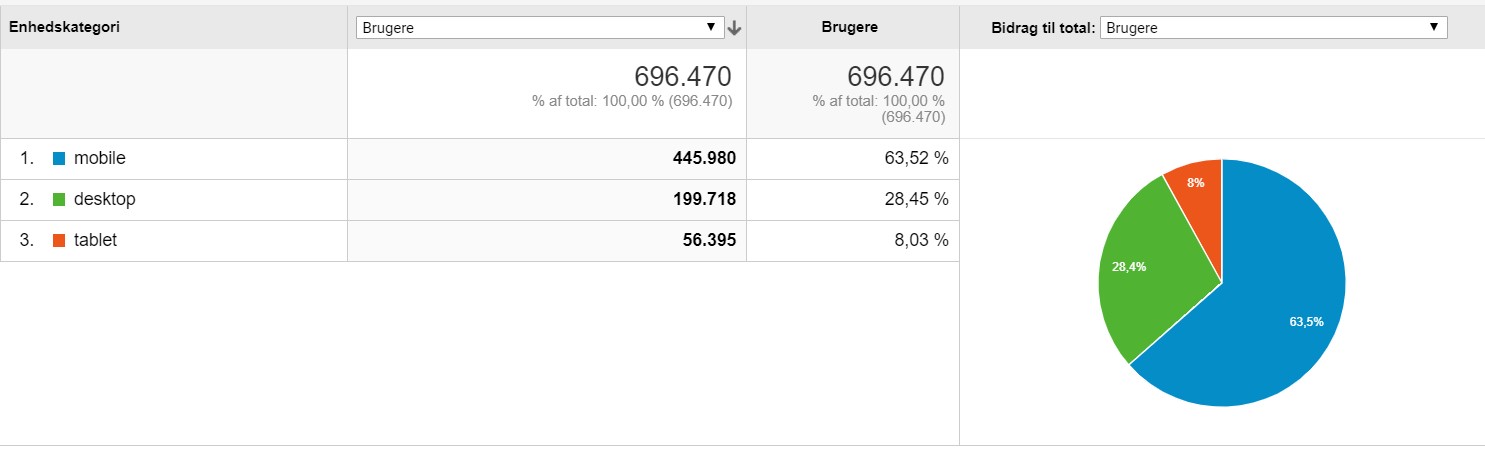Click the blue mobile color square
The height and width of the screenshot is (449, 1485).
(59, 158)
